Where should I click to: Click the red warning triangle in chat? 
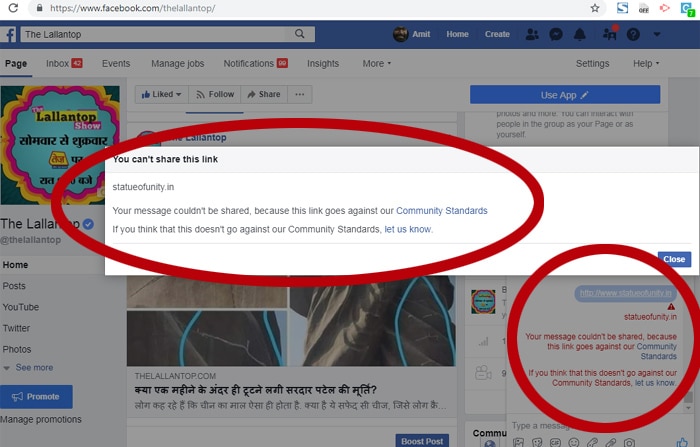[x=671, y=306]
